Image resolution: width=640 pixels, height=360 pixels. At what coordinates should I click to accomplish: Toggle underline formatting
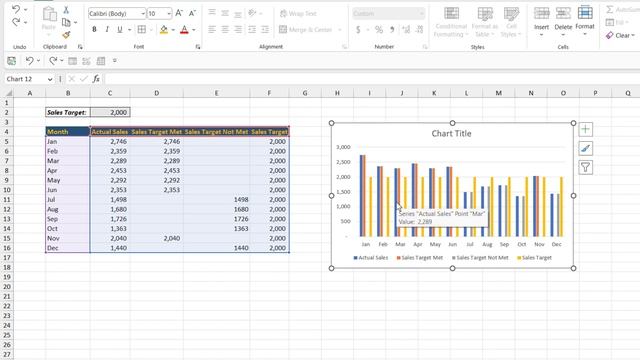pyautogui.click(x=120, y=29)
